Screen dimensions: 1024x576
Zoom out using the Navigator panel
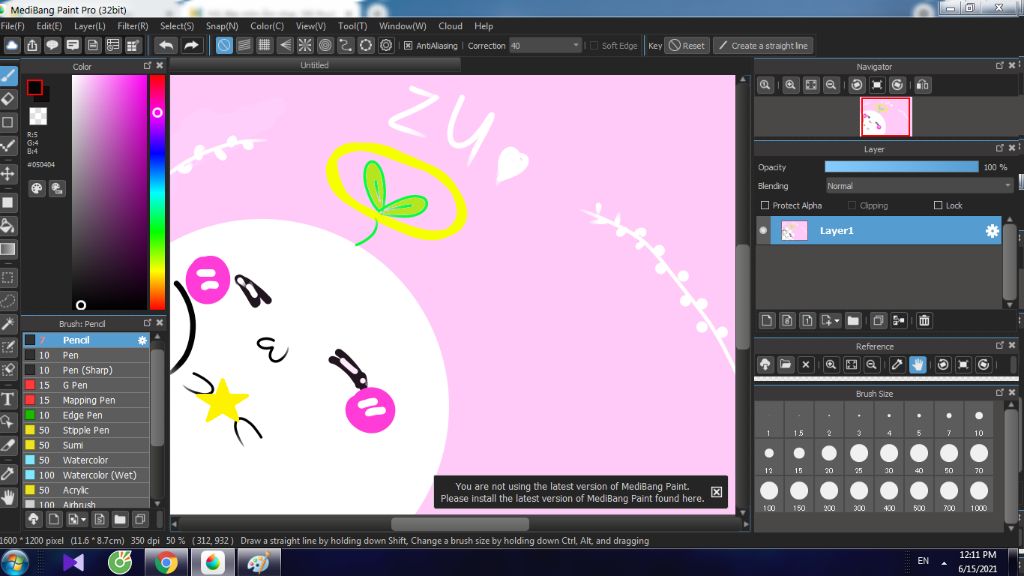click(x=831, y=85)
